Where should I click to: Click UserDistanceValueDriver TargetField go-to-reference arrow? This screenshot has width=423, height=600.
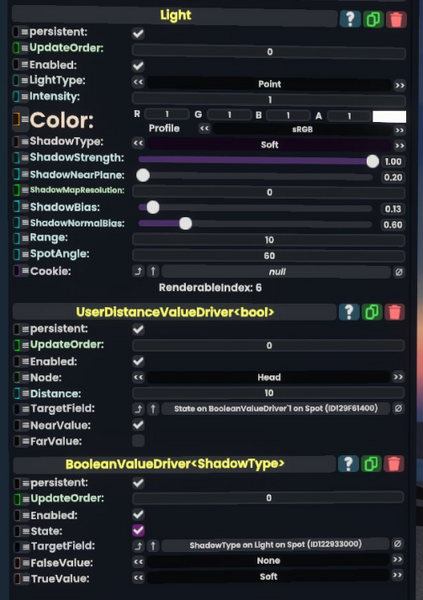pos(138,409)
